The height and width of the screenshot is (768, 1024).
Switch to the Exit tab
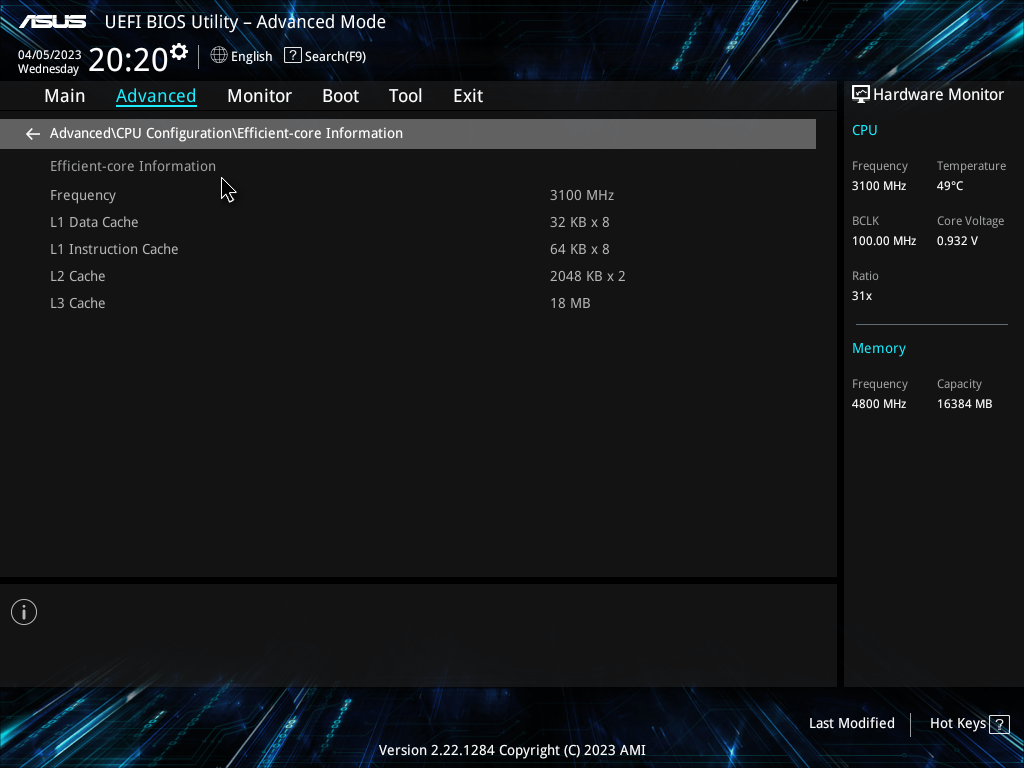click(467, 95)
